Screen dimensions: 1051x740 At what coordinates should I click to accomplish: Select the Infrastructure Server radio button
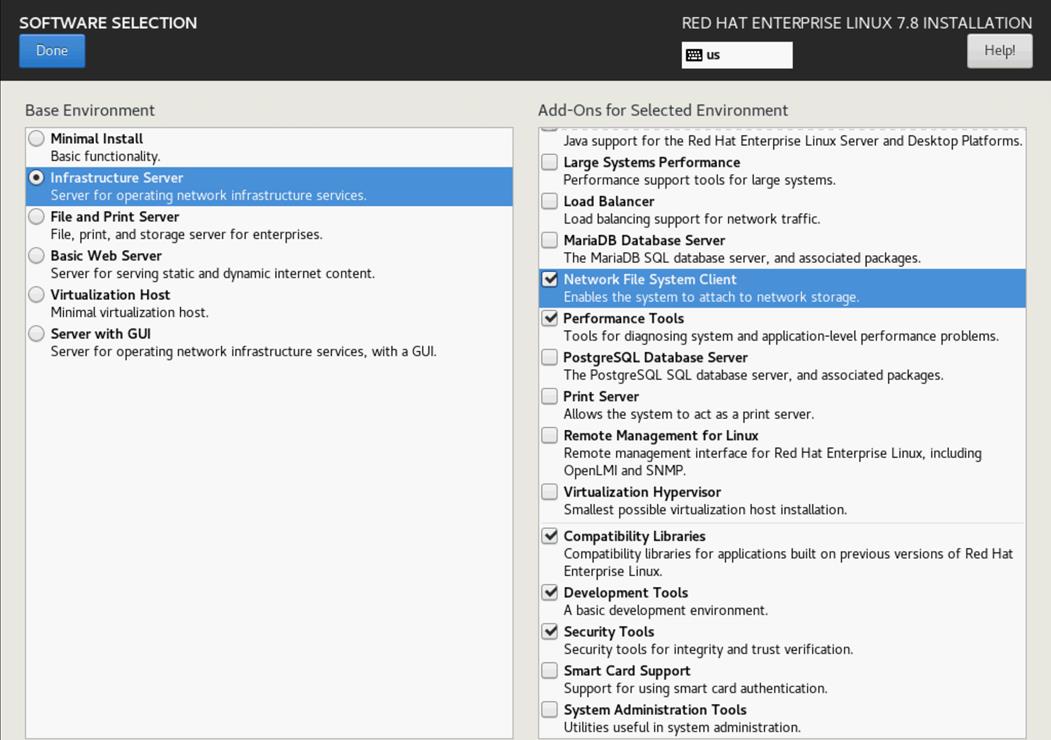(x=37, y=177)
